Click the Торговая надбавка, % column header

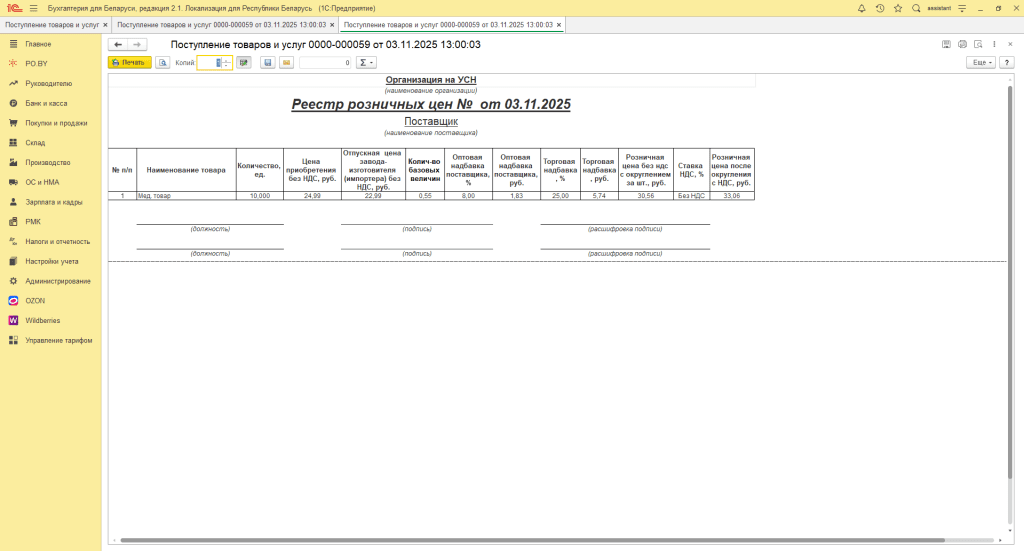(x=560, y=170)
